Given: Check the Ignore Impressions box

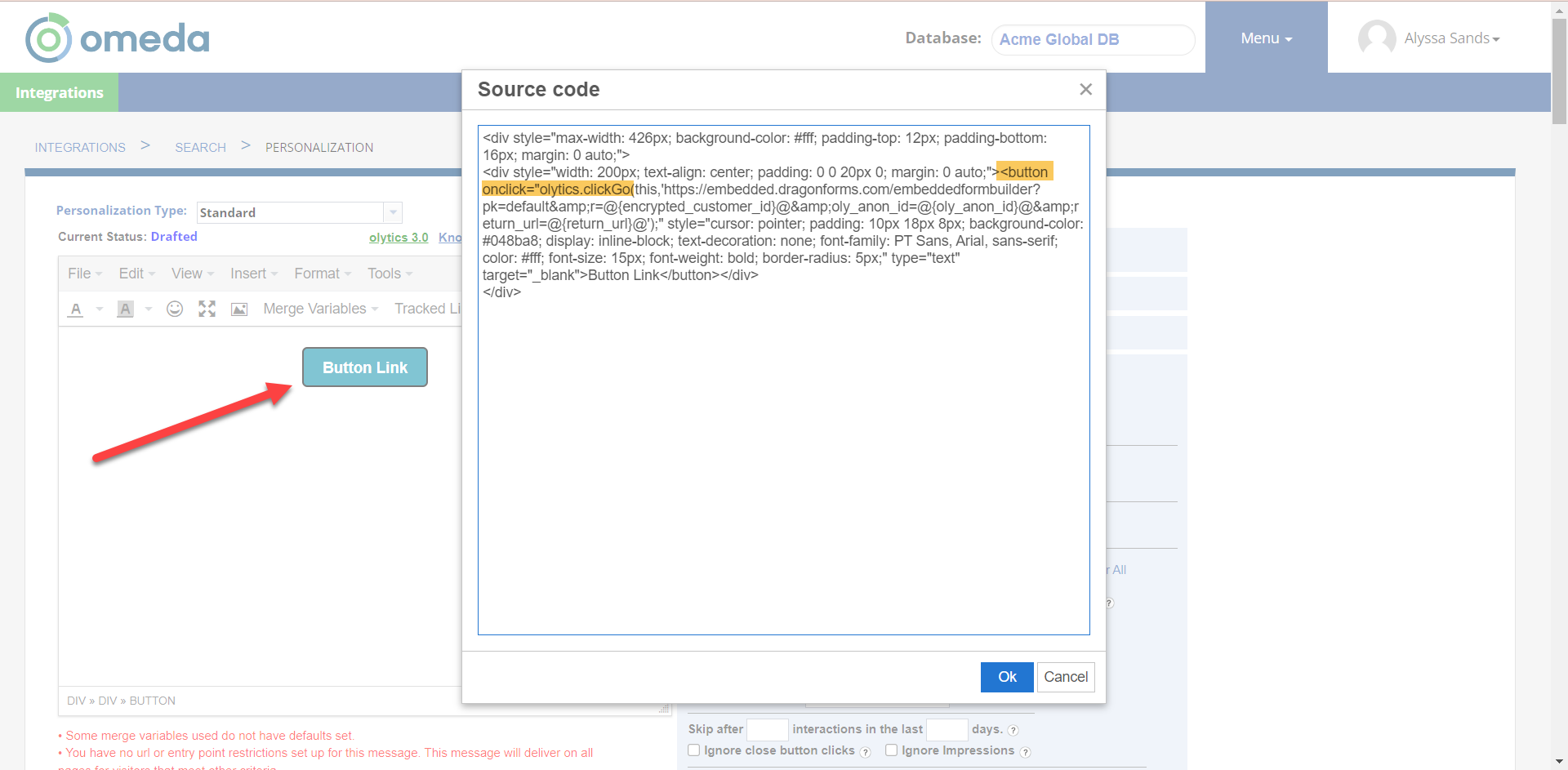Looking at the screenshot, I should 892,750.
